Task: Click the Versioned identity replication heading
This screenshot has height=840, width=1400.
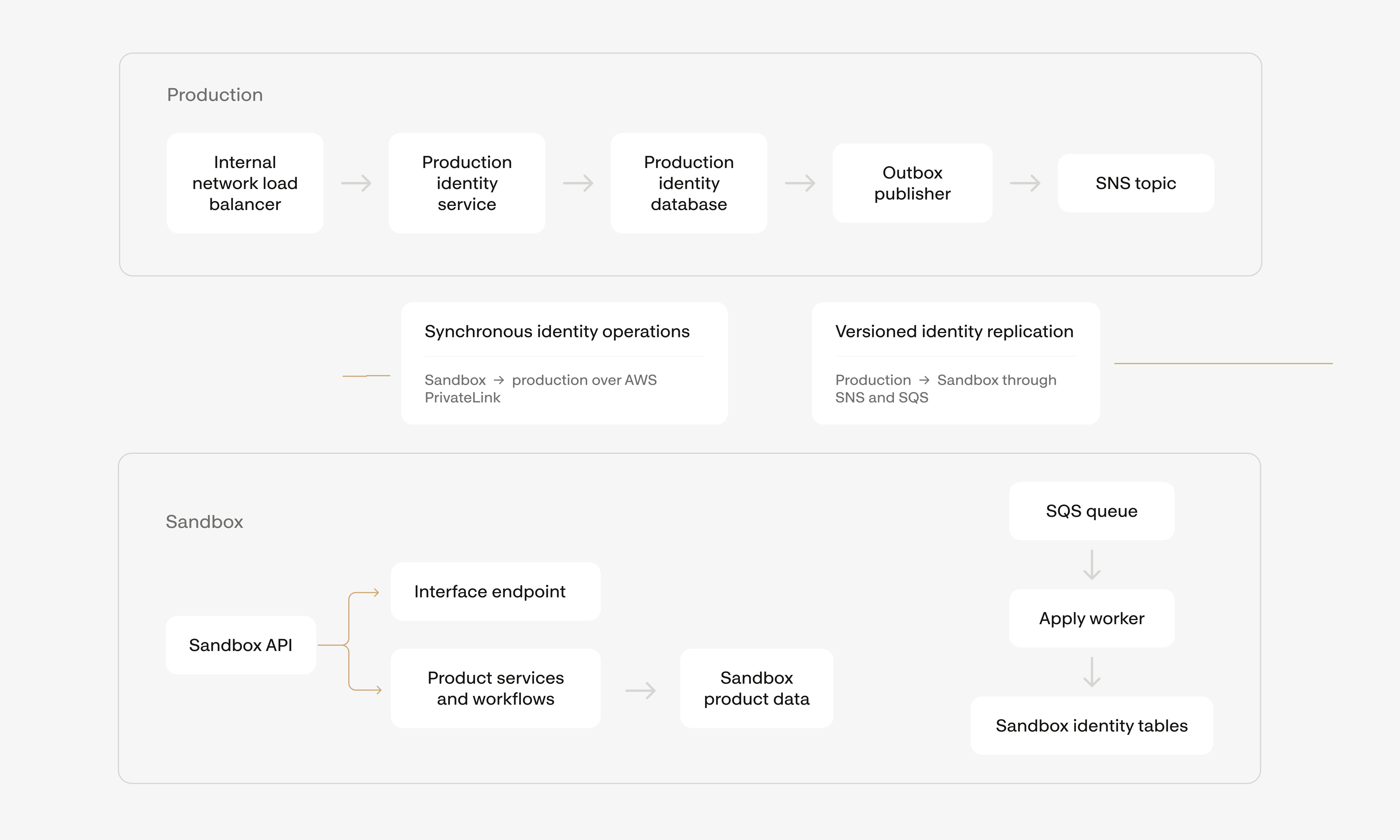Action: tap(954, 331)
